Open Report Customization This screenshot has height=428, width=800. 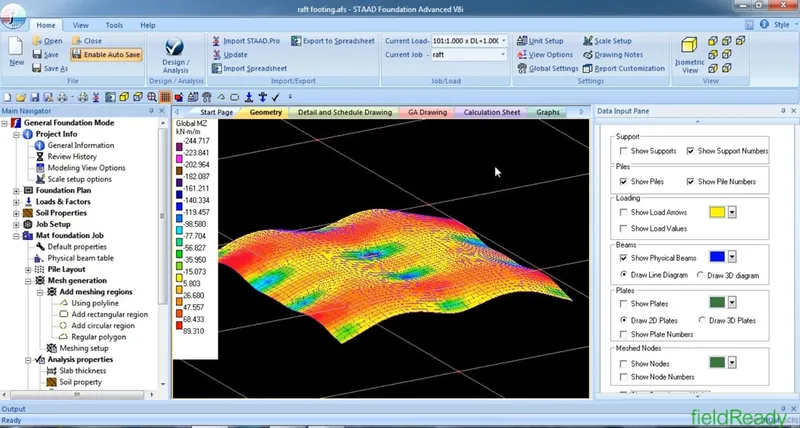(x=624, y=68)
